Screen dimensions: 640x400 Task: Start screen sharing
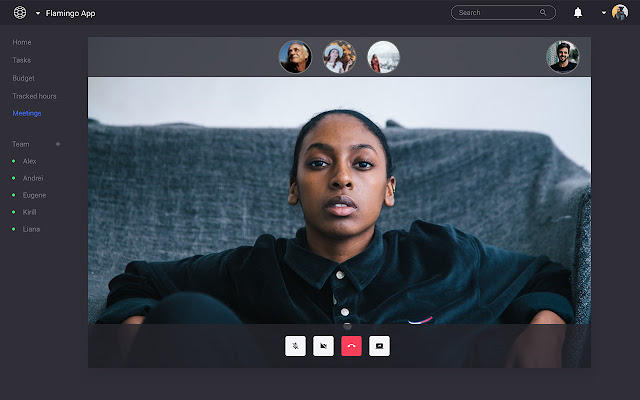tap(380, 346)
